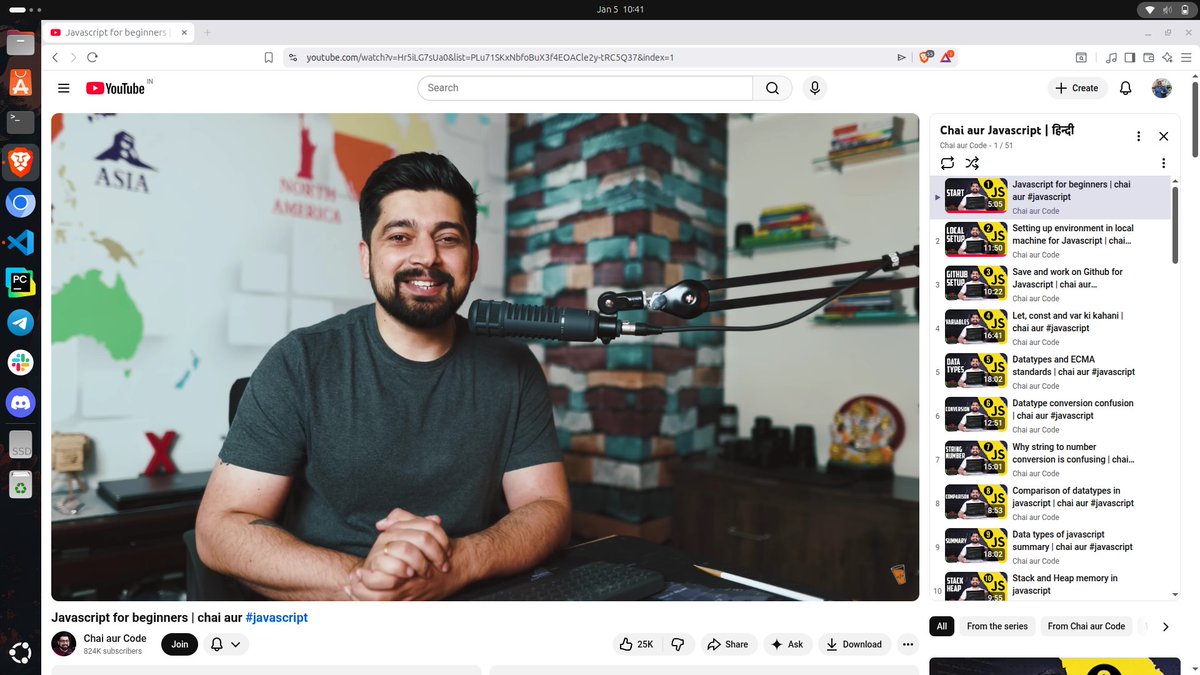Click the browser address bar URL
The width and height of the screenshot is (1200, 675).
490,57
